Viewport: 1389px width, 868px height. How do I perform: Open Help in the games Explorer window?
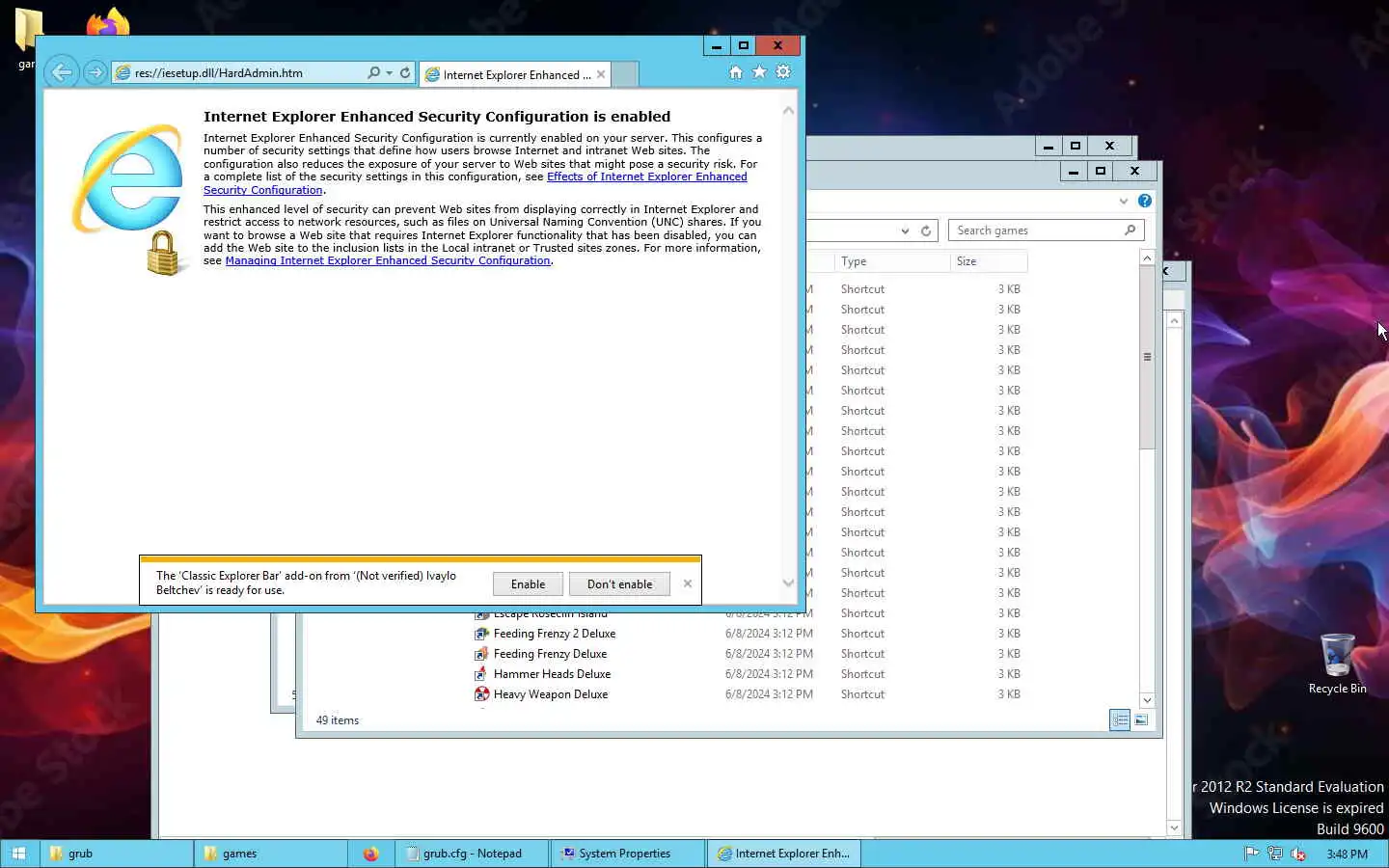tap(1145, 201)
